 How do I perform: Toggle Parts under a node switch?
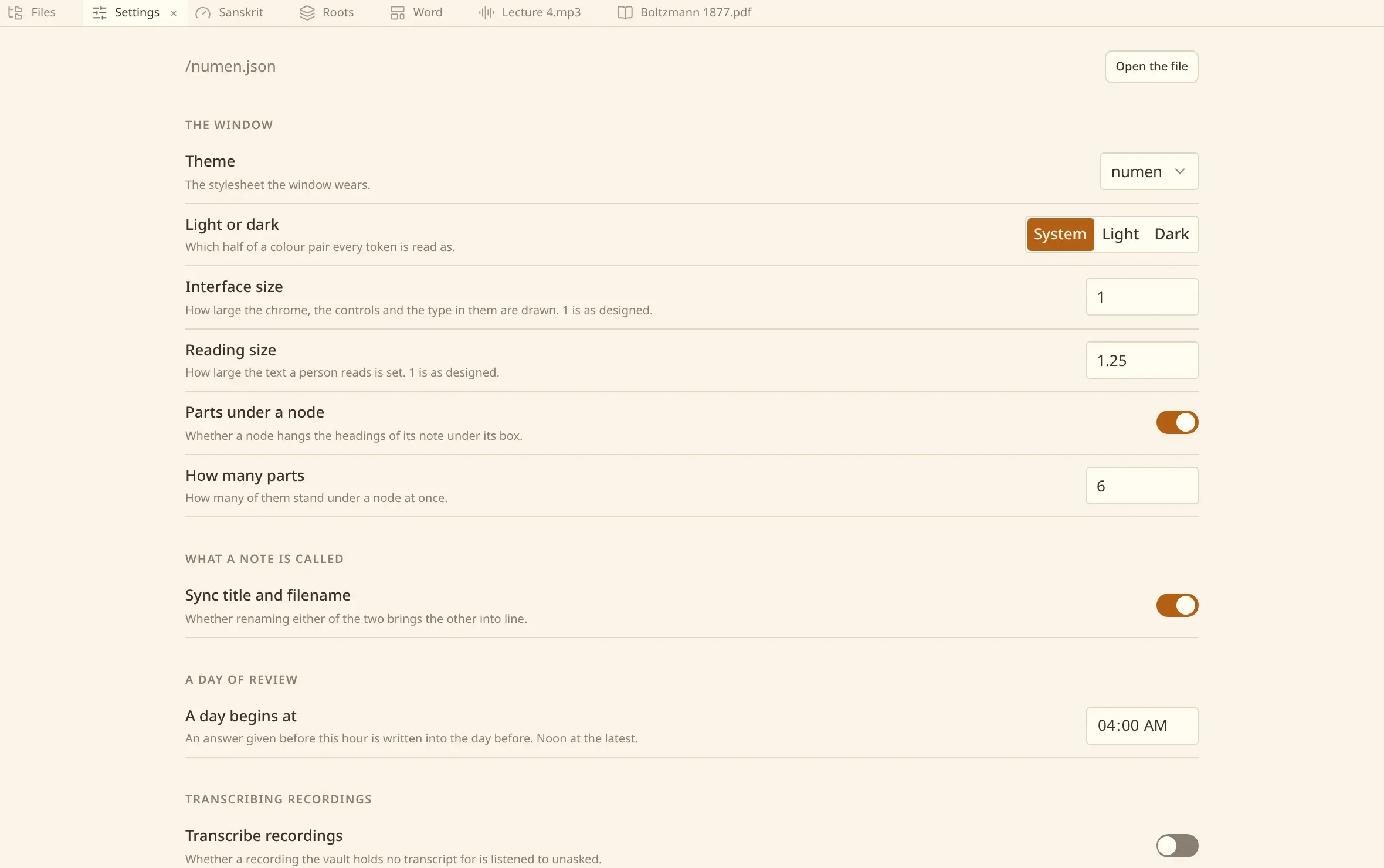coord(1177,422)
